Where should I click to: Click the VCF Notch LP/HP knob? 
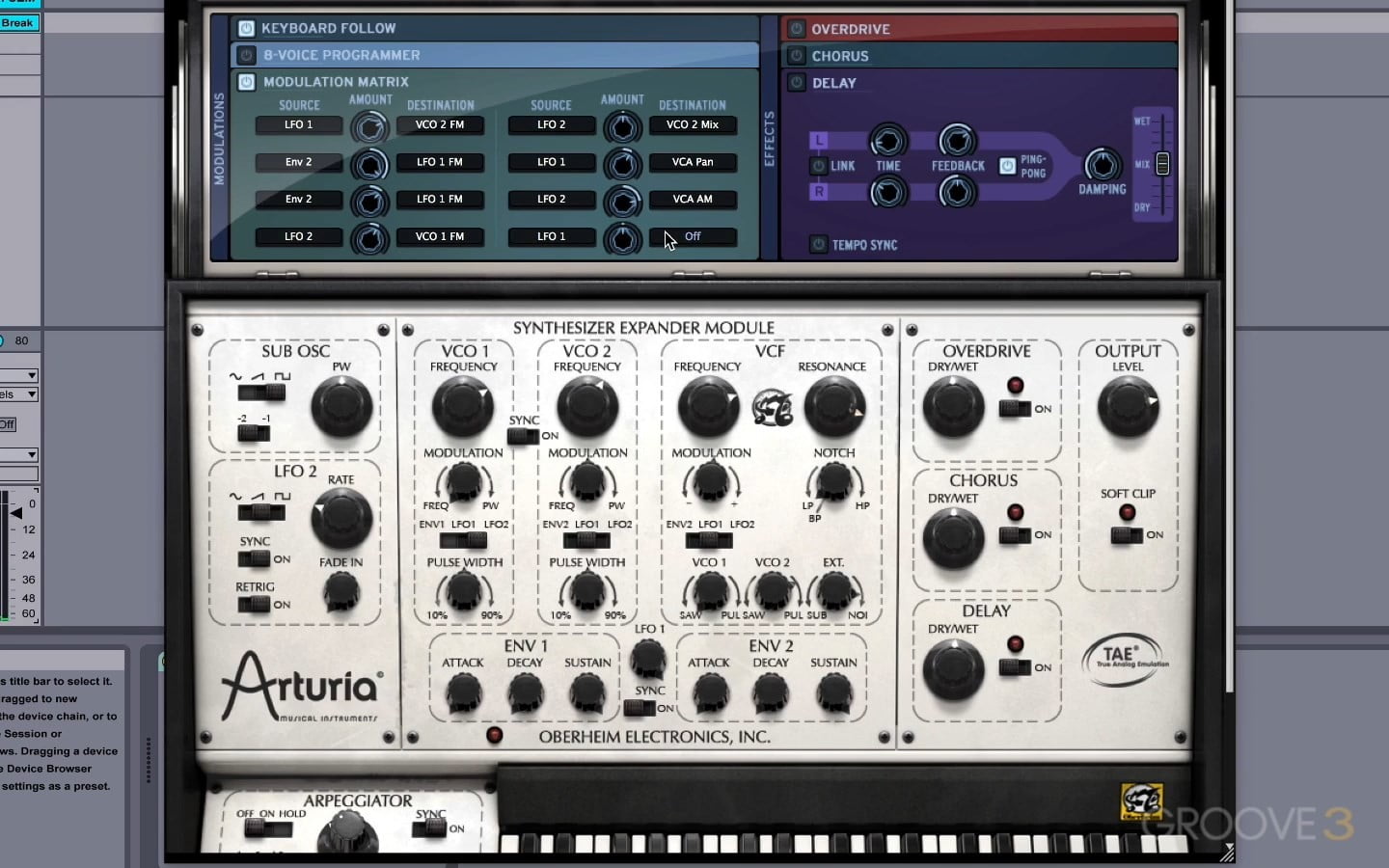coord(834,480)
